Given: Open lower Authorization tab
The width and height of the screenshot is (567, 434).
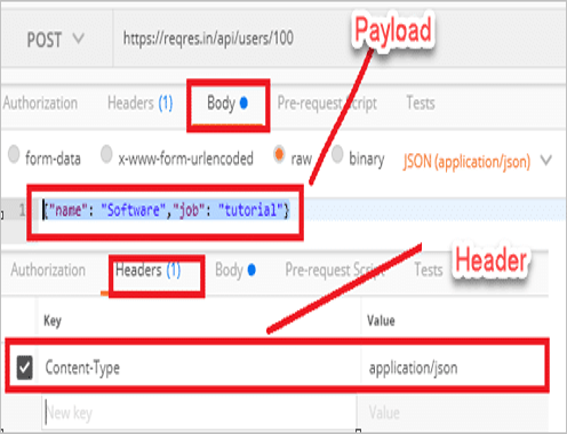Looking at the screenshot, I should tap(48, 270).
